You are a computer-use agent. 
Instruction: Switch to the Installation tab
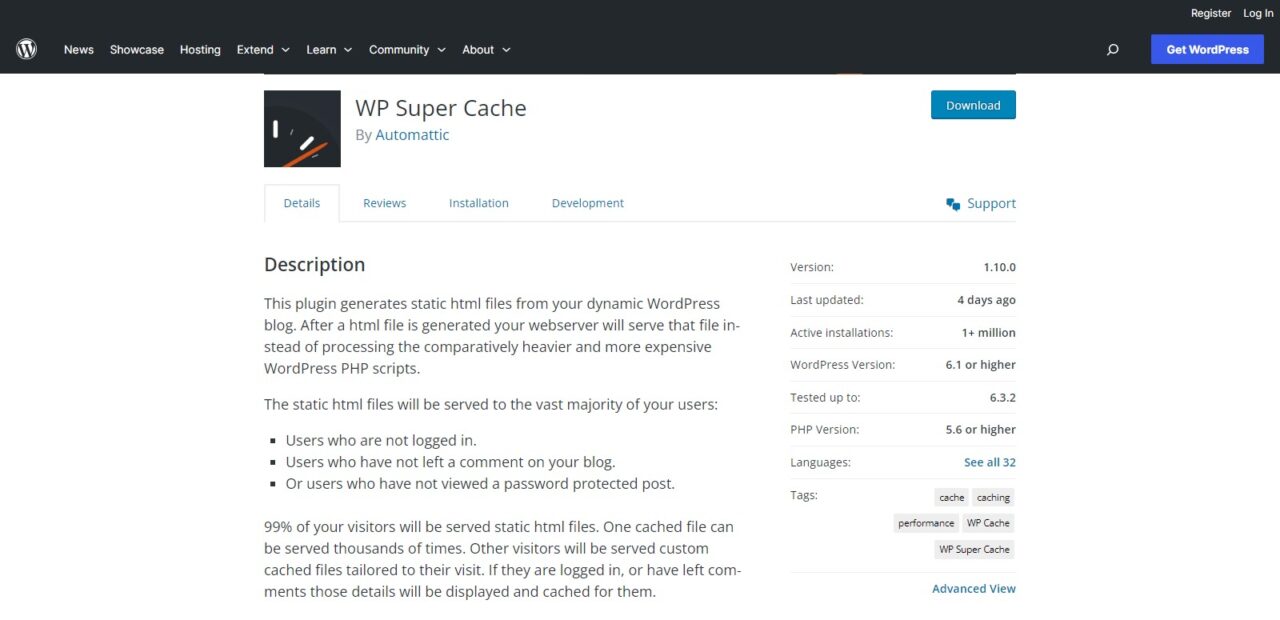[x=479, y=203]
